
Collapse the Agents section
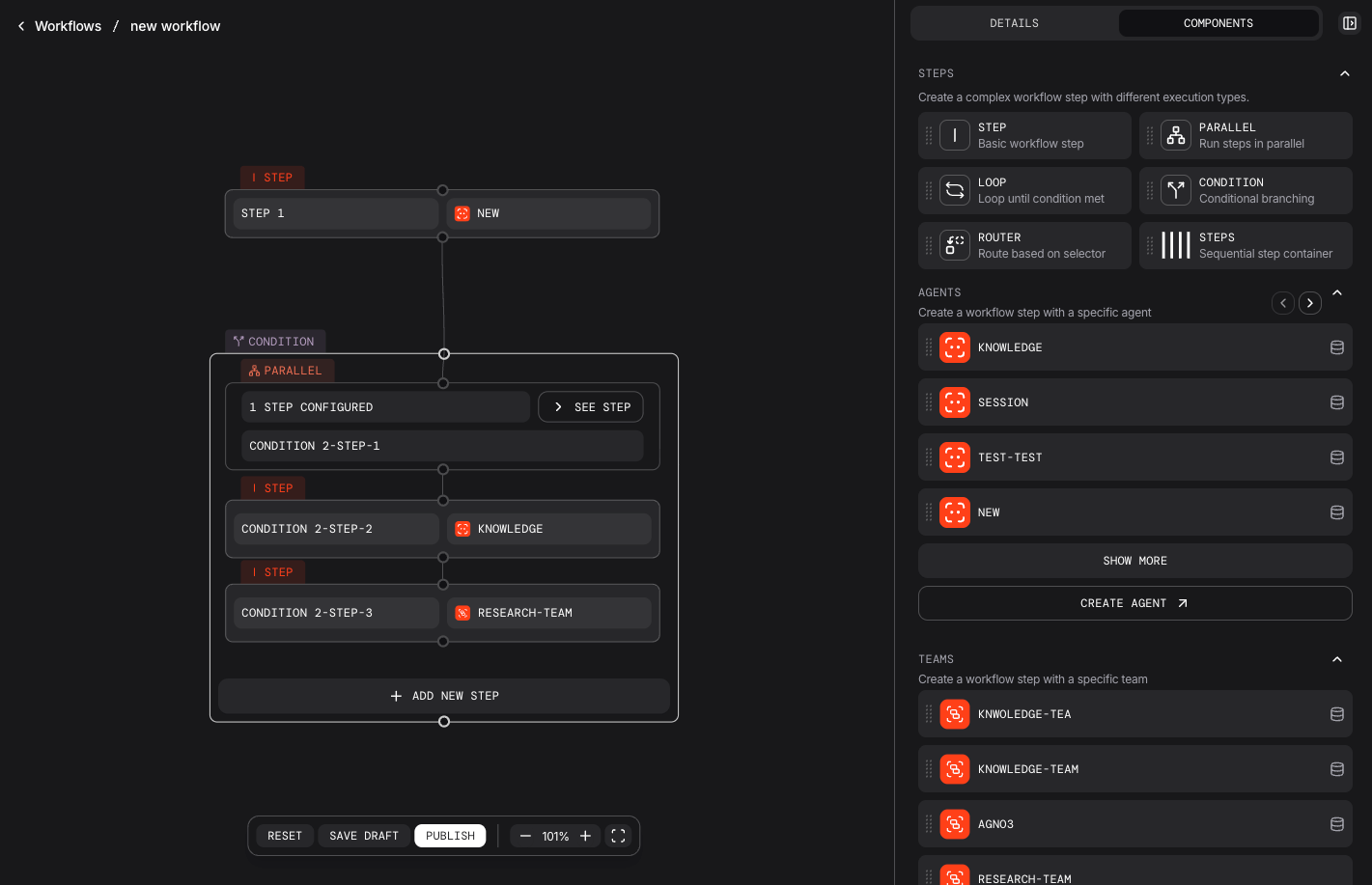[x=1337, y=292]
